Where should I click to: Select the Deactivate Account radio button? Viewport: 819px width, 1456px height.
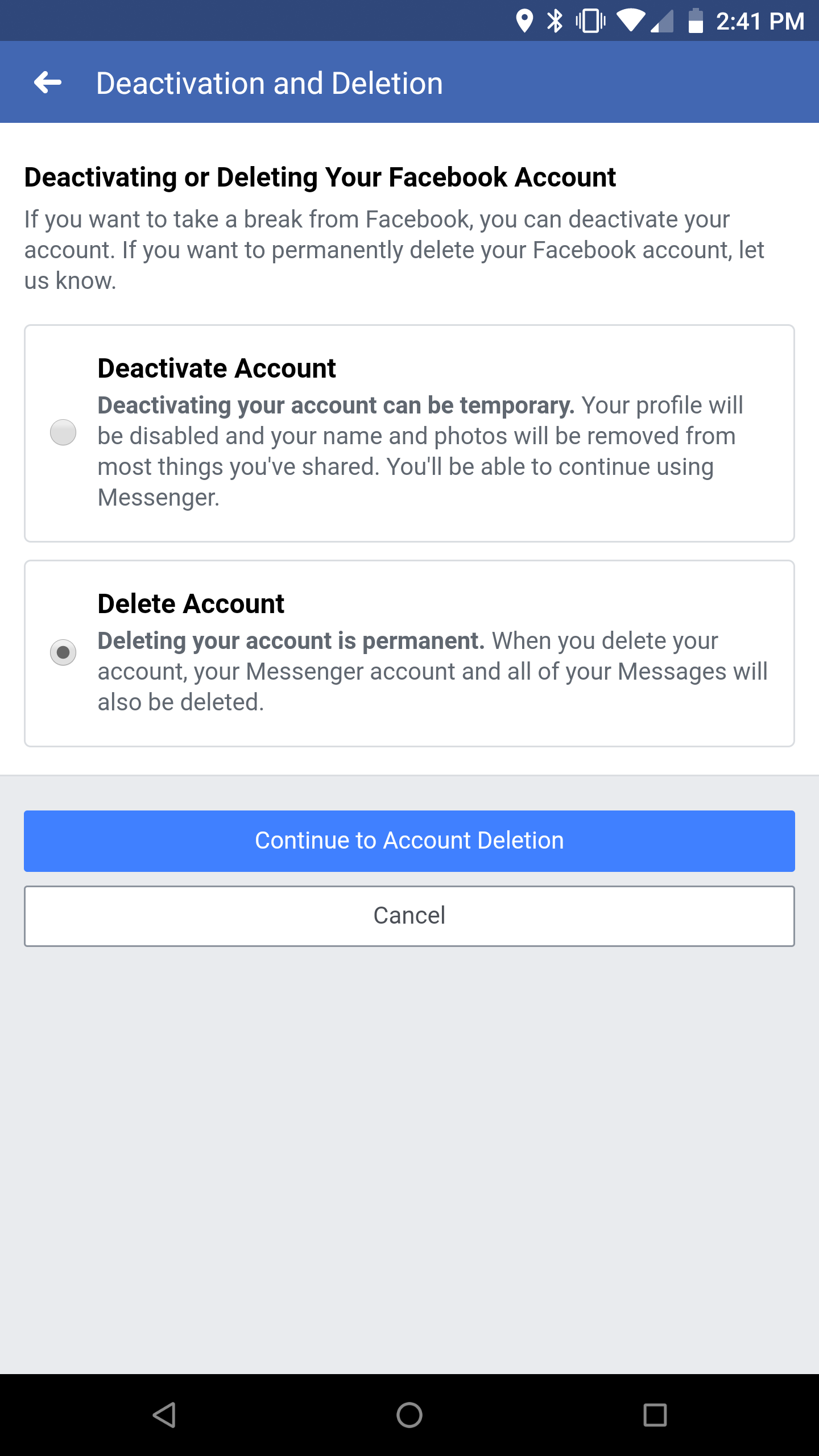(x=63, y=433)
